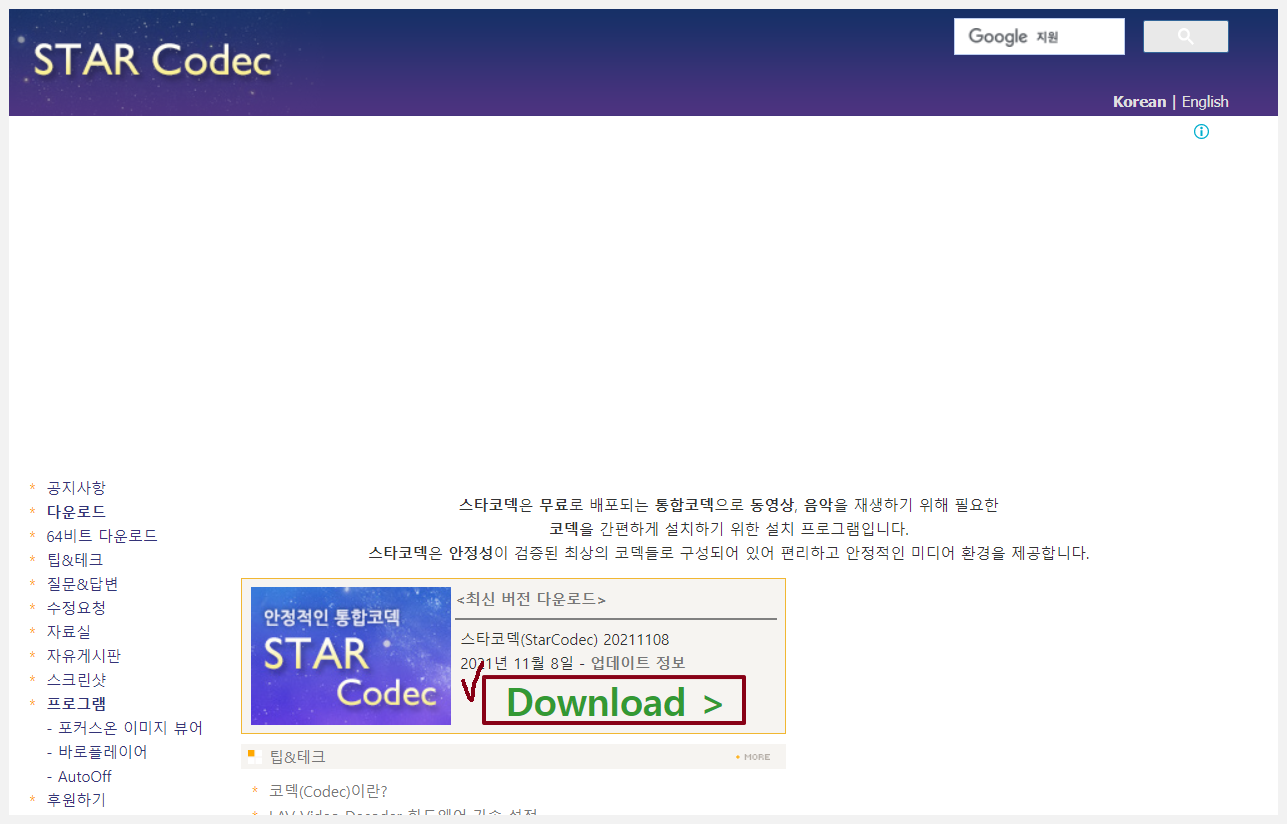Click the STAR Codec banner thumbnail
Viewport: 1287px width, 824px height.
[351, 656]
